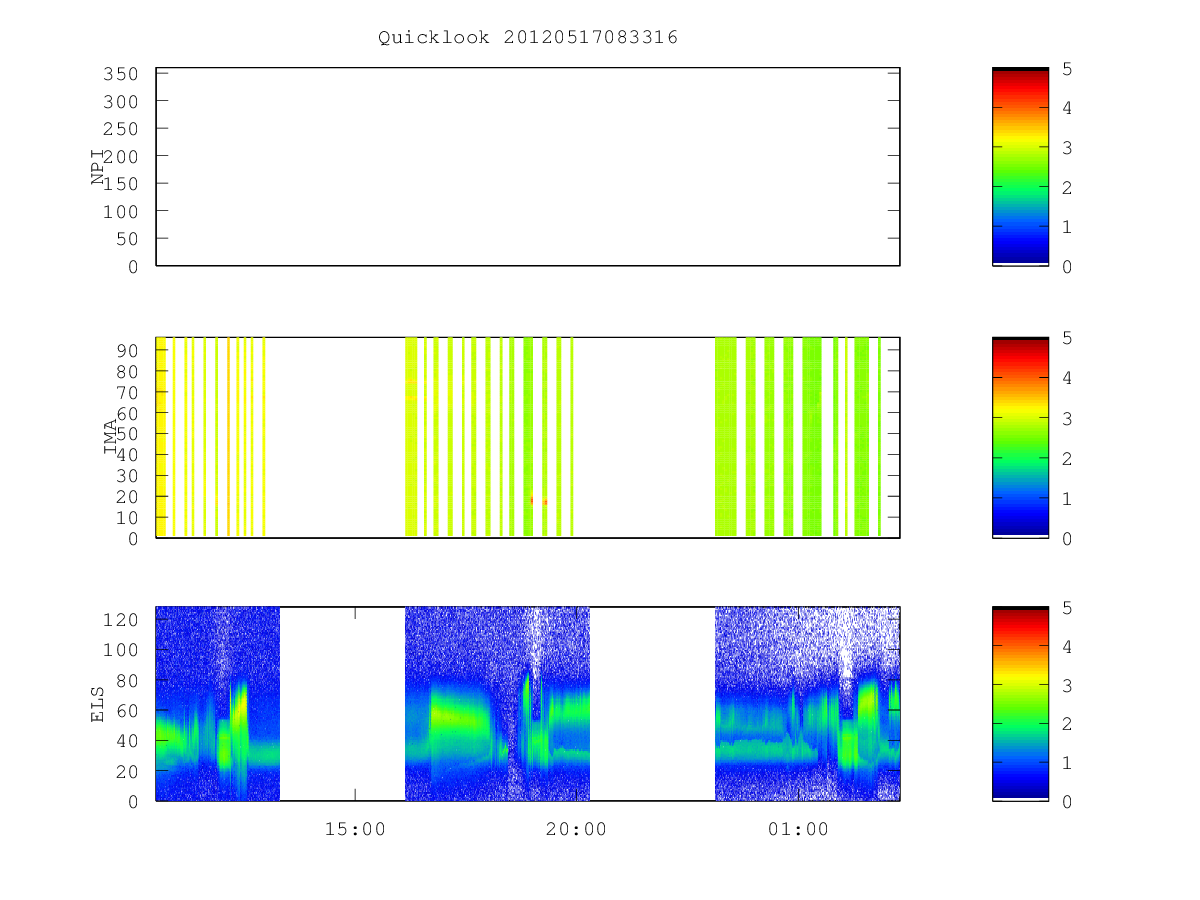
Task: Click the IMA panel color bar
Action: click(x=1020, y=437)
